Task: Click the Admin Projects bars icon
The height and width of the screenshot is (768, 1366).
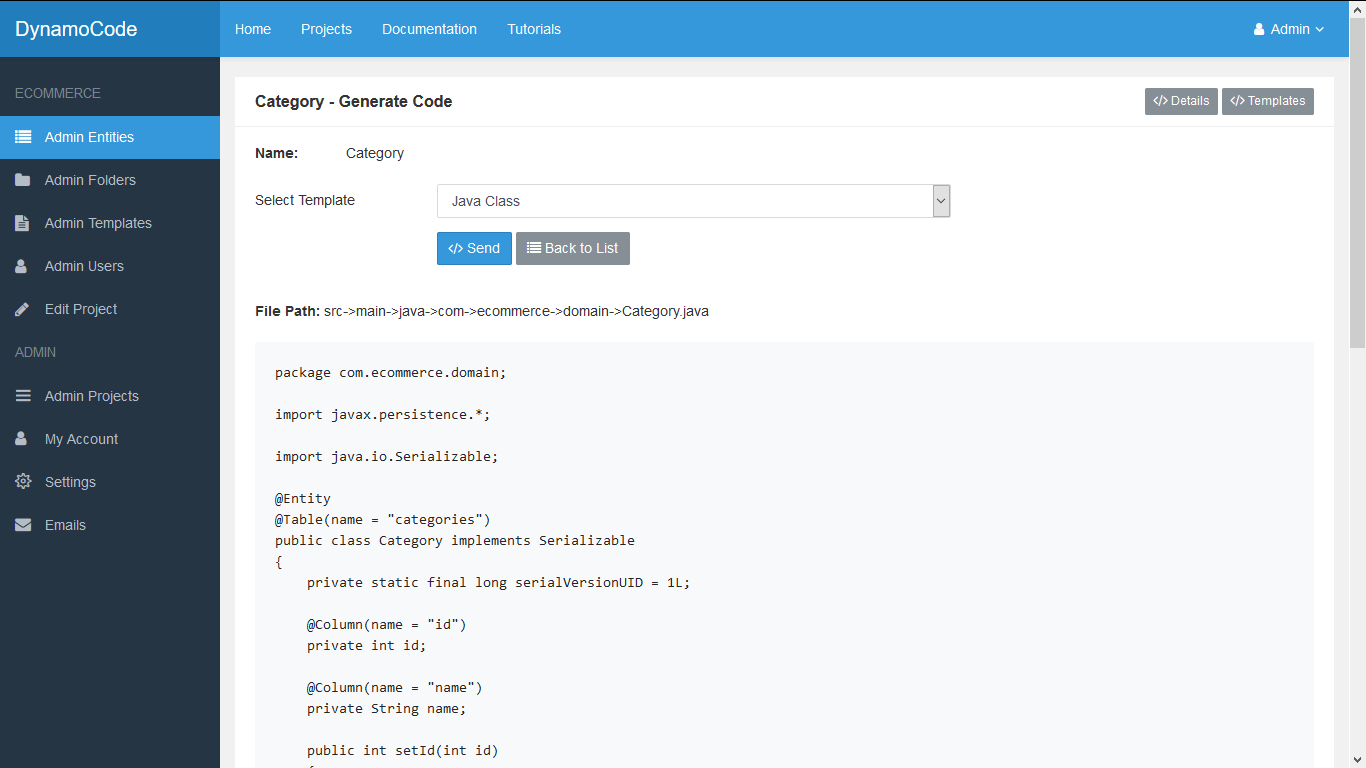Action: (23, 396)
